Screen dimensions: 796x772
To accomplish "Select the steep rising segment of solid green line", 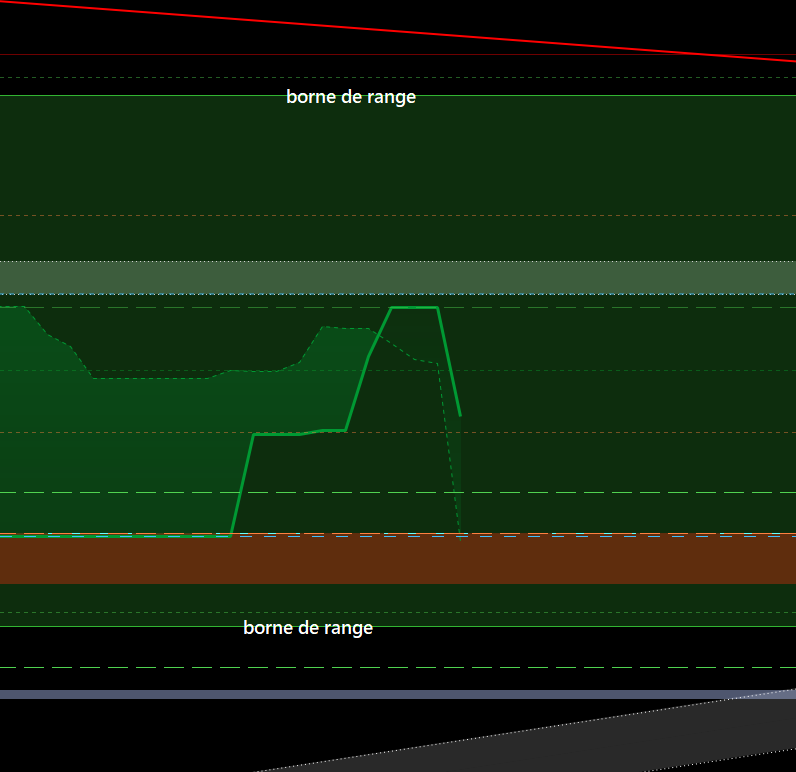I will (242, 485).
